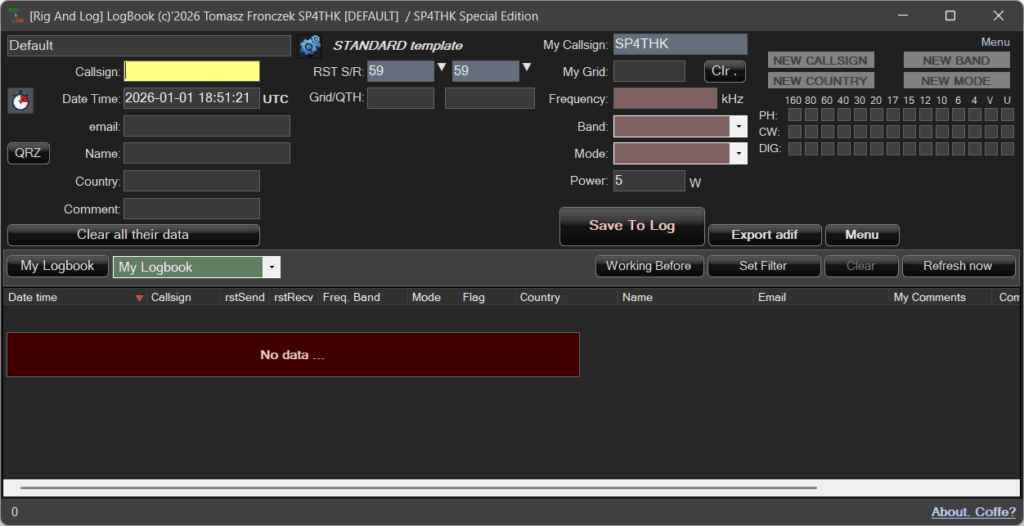Click the app icon in the title bar
The image size is (1024, 526).
(x=15, y=16)
